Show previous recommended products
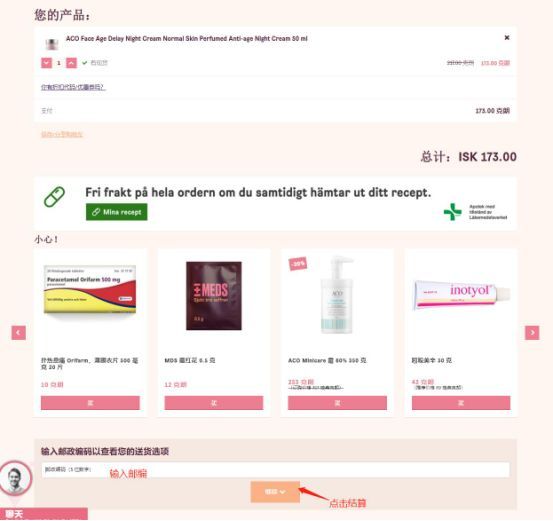The width and height of the screenshot is (553, 521). pos(19,332)
